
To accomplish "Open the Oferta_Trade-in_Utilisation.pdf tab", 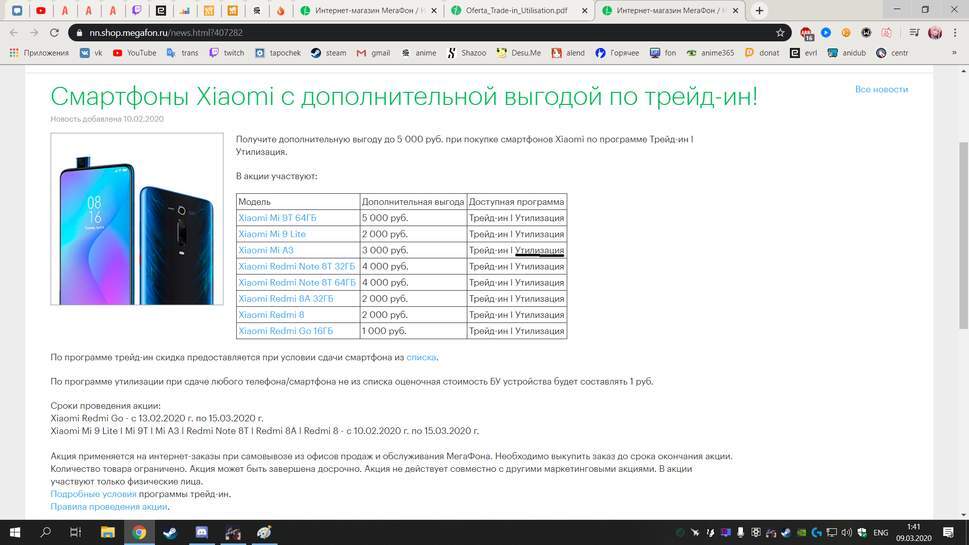I will point(517,11).
